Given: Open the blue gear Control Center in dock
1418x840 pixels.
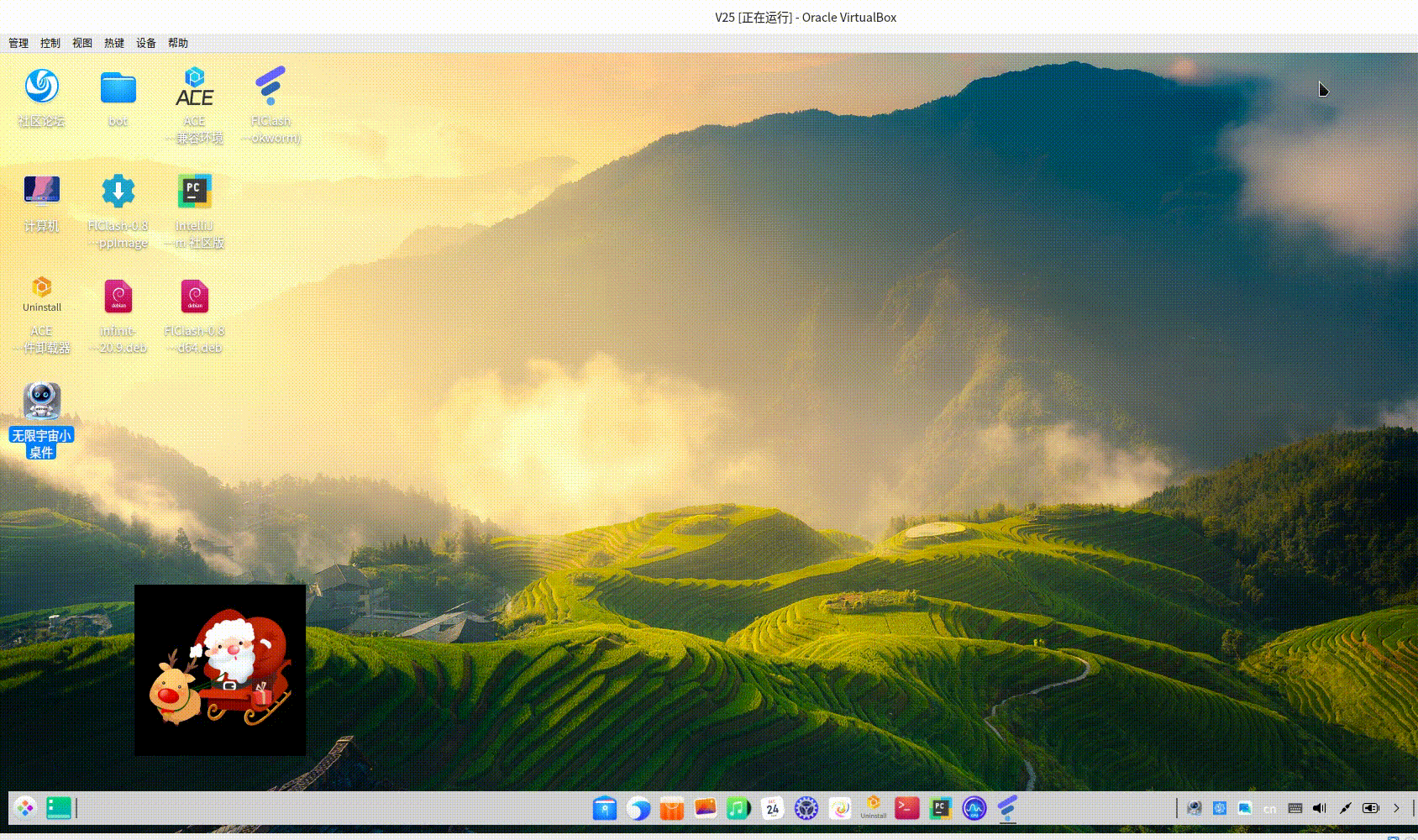Looking at the screenshot, I should point(806,808).
